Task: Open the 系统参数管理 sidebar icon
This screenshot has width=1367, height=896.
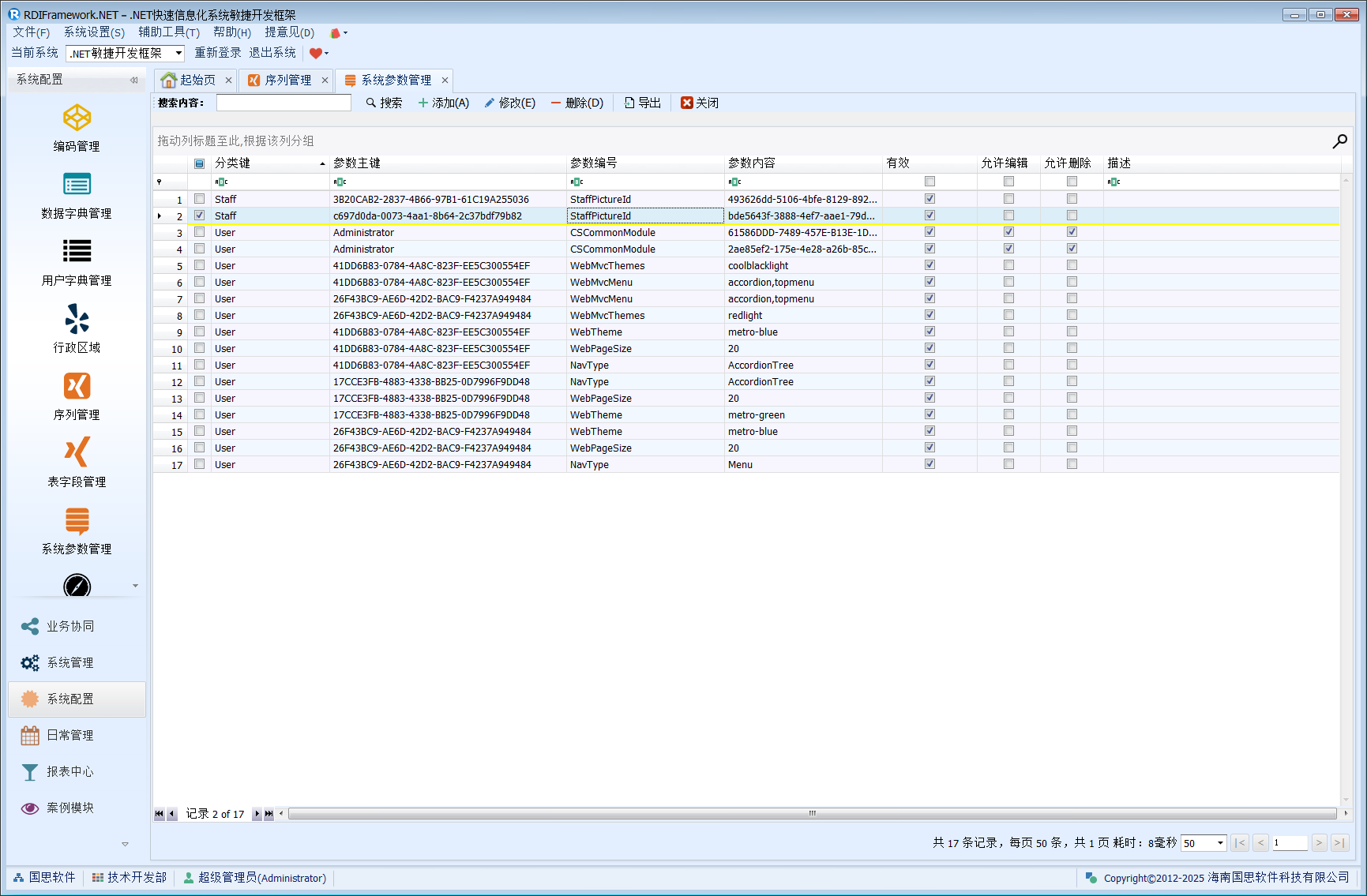Action: [x=77, y=521]
